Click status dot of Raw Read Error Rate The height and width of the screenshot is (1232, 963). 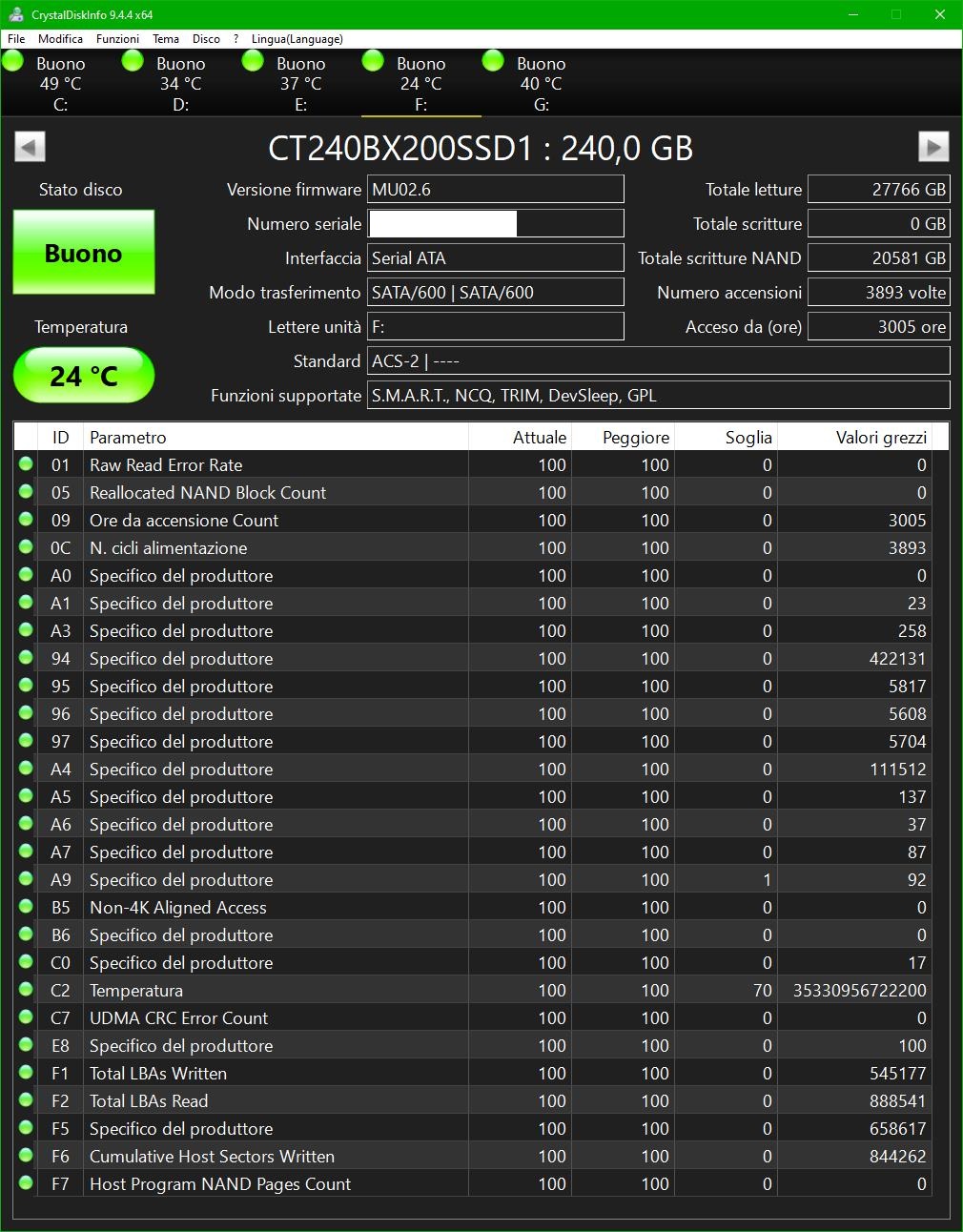[x=26, y=464]
